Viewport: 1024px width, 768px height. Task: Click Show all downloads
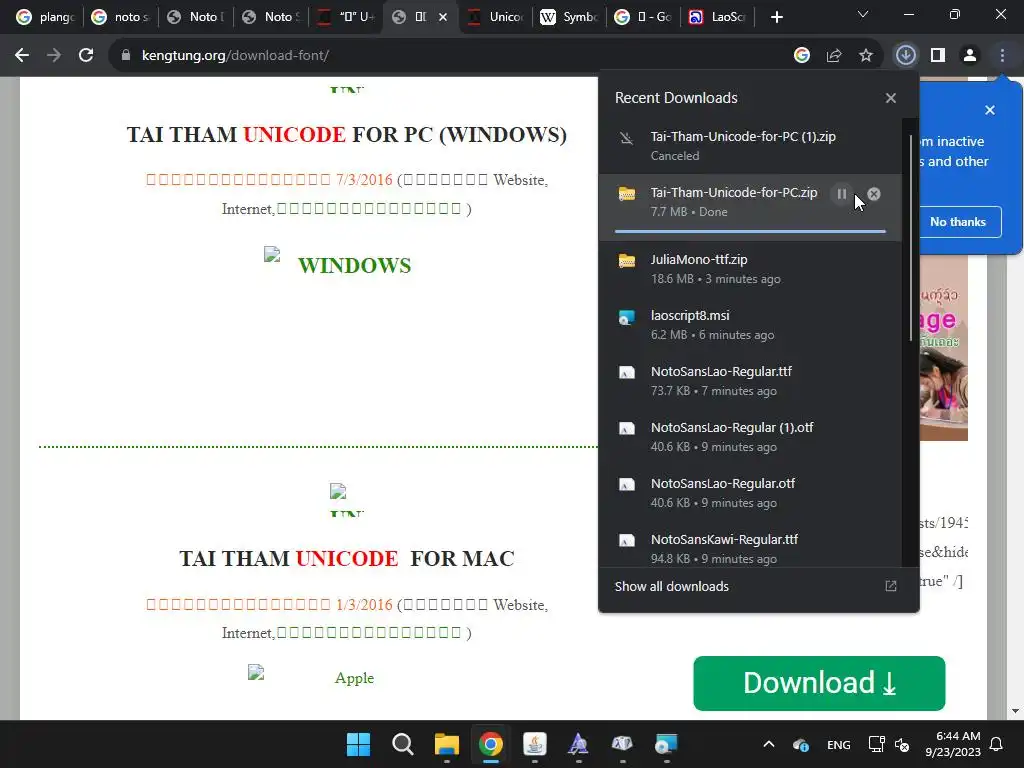(671, 586)
